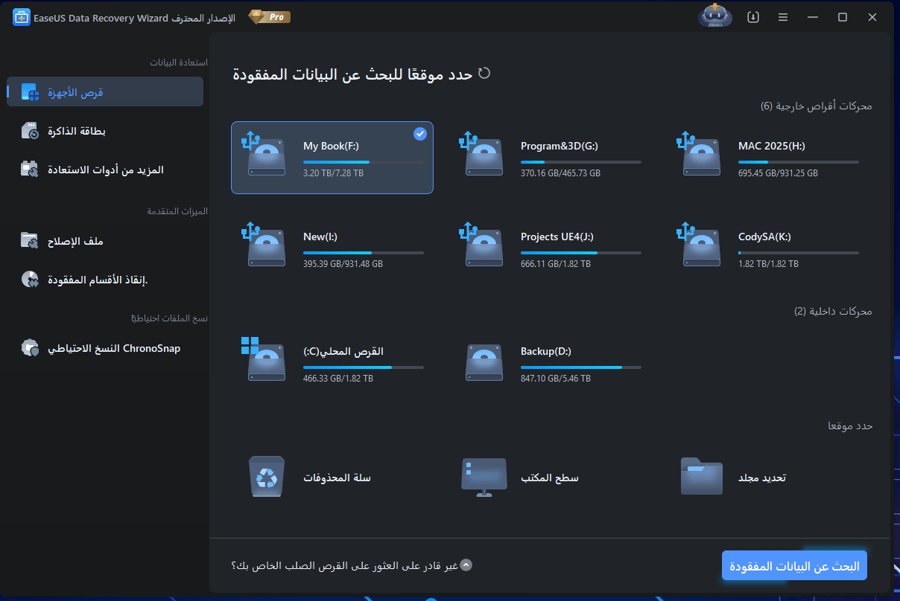900x601 pixels.
Task: Select سطح المكتب location label
Action: click(x=549, y=478)
